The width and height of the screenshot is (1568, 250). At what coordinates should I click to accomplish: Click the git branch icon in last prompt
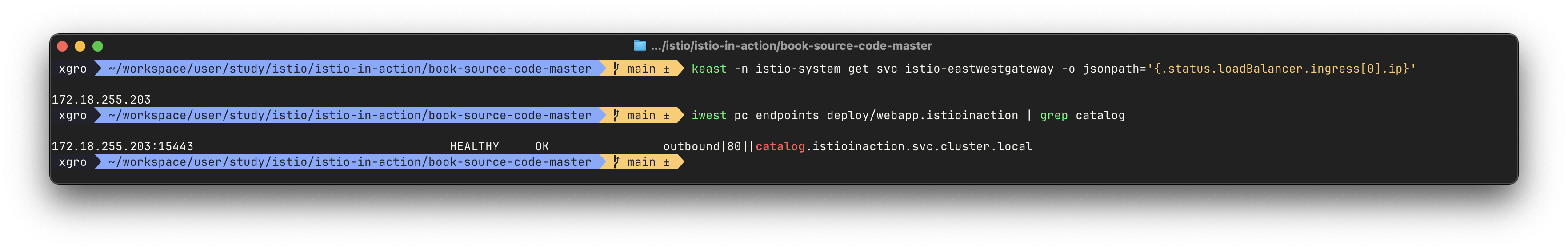coord(616,162)
